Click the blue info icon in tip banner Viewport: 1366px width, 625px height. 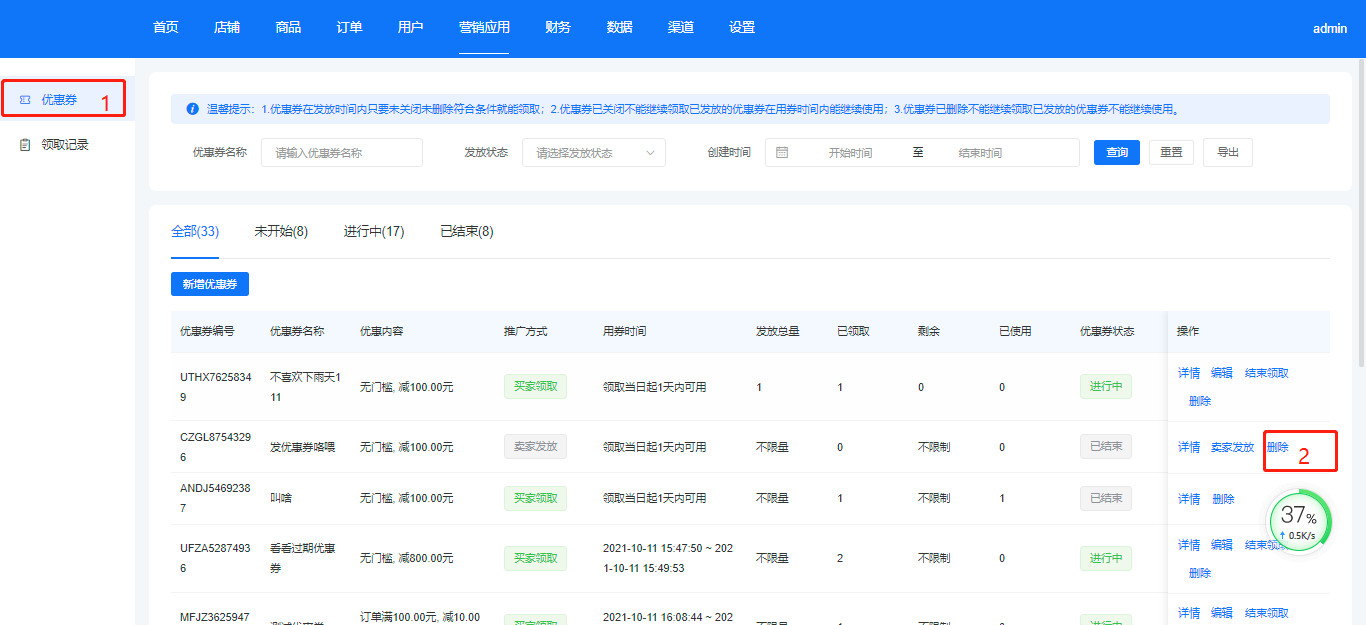[x=192, y=109]
